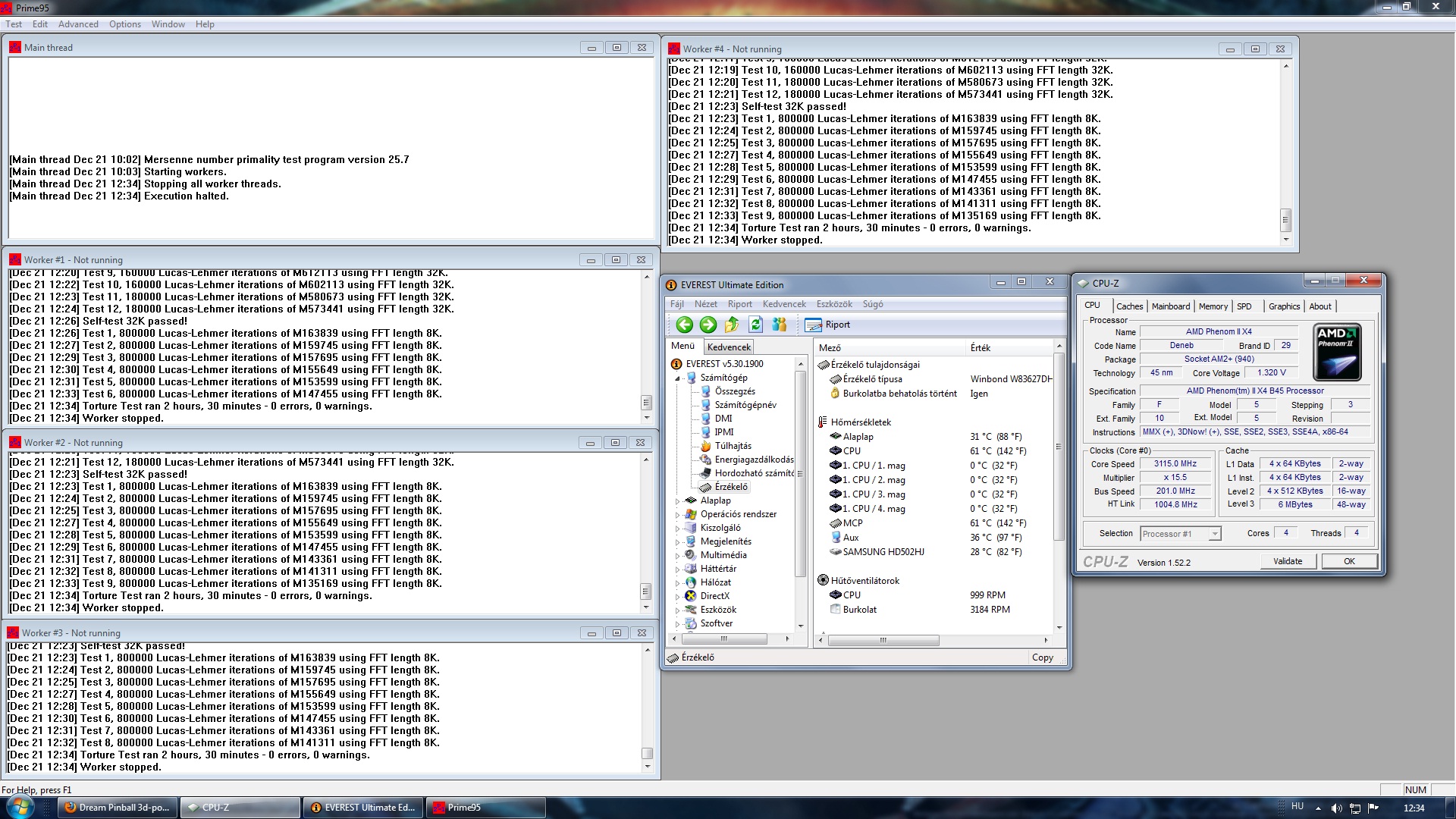1456x819 pixels.
Task: Expand the Multimédia tree node
Action: 678,555
